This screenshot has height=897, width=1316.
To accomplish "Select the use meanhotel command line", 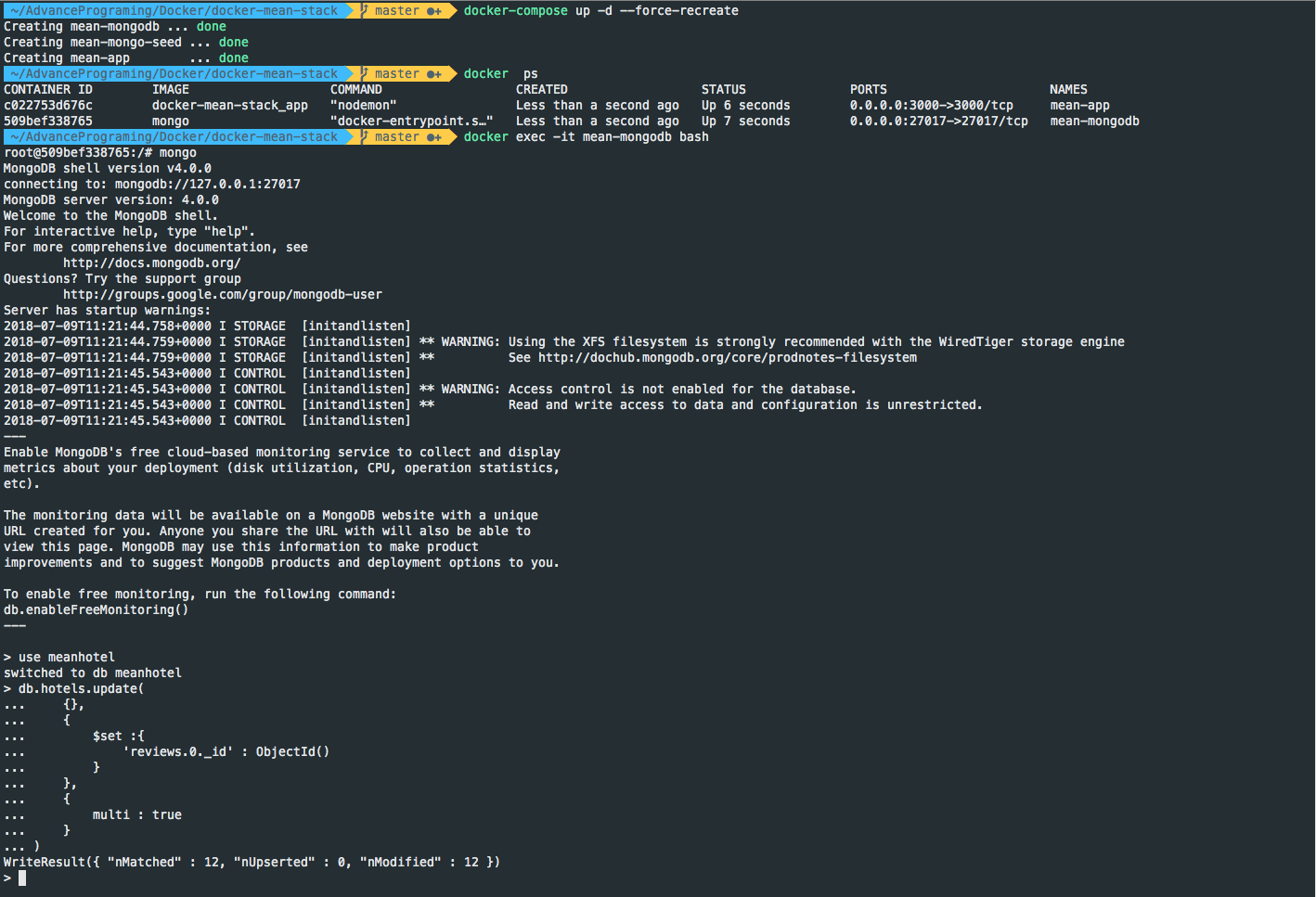I will point(61,656).
